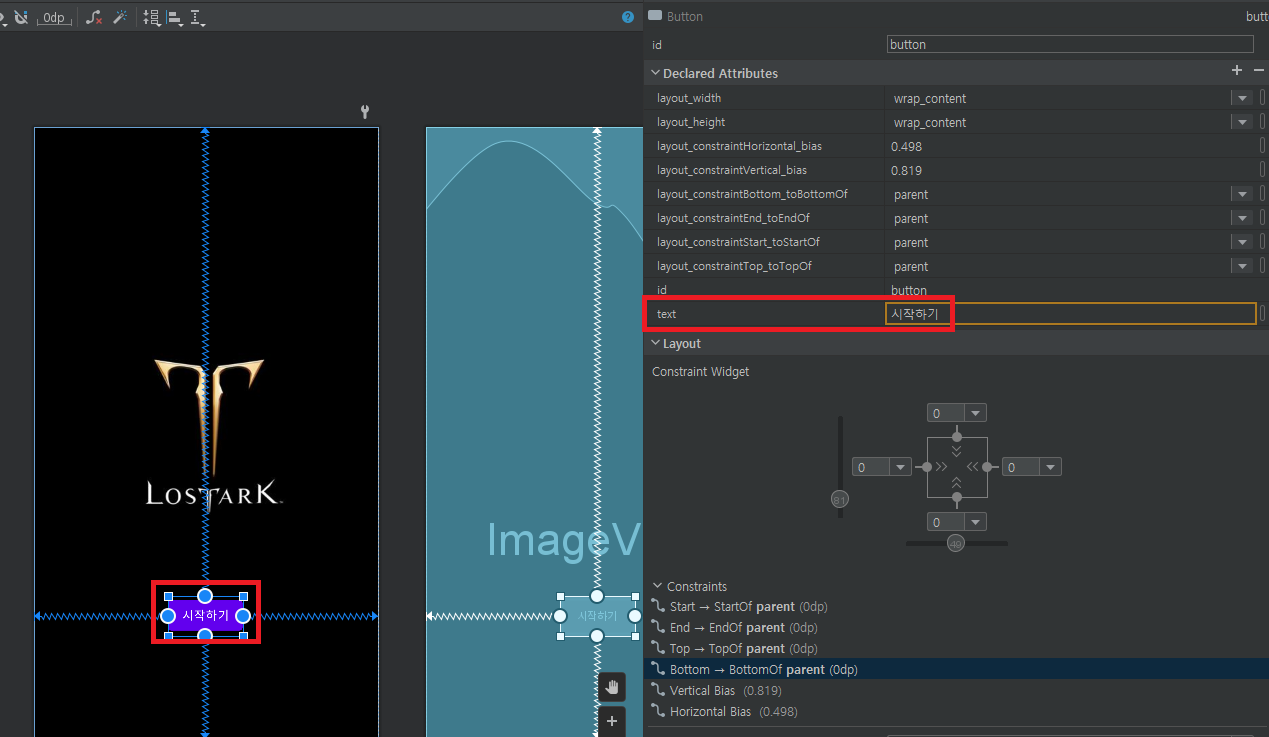Select Vertical Bias (0.819) entry
The height and width of the screenshot is (737, 1269).
(956, 690)
